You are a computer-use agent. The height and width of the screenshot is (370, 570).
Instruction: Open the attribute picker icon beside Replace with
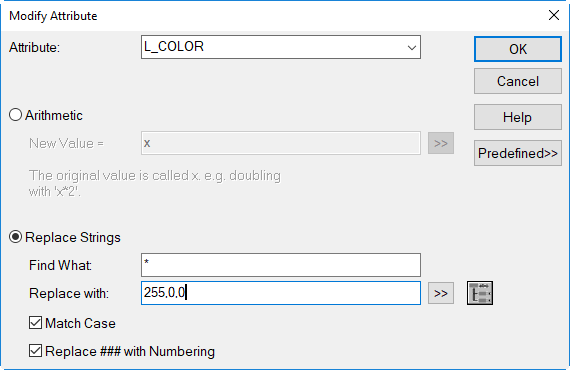pyautogui.click(x=480, y=293)
